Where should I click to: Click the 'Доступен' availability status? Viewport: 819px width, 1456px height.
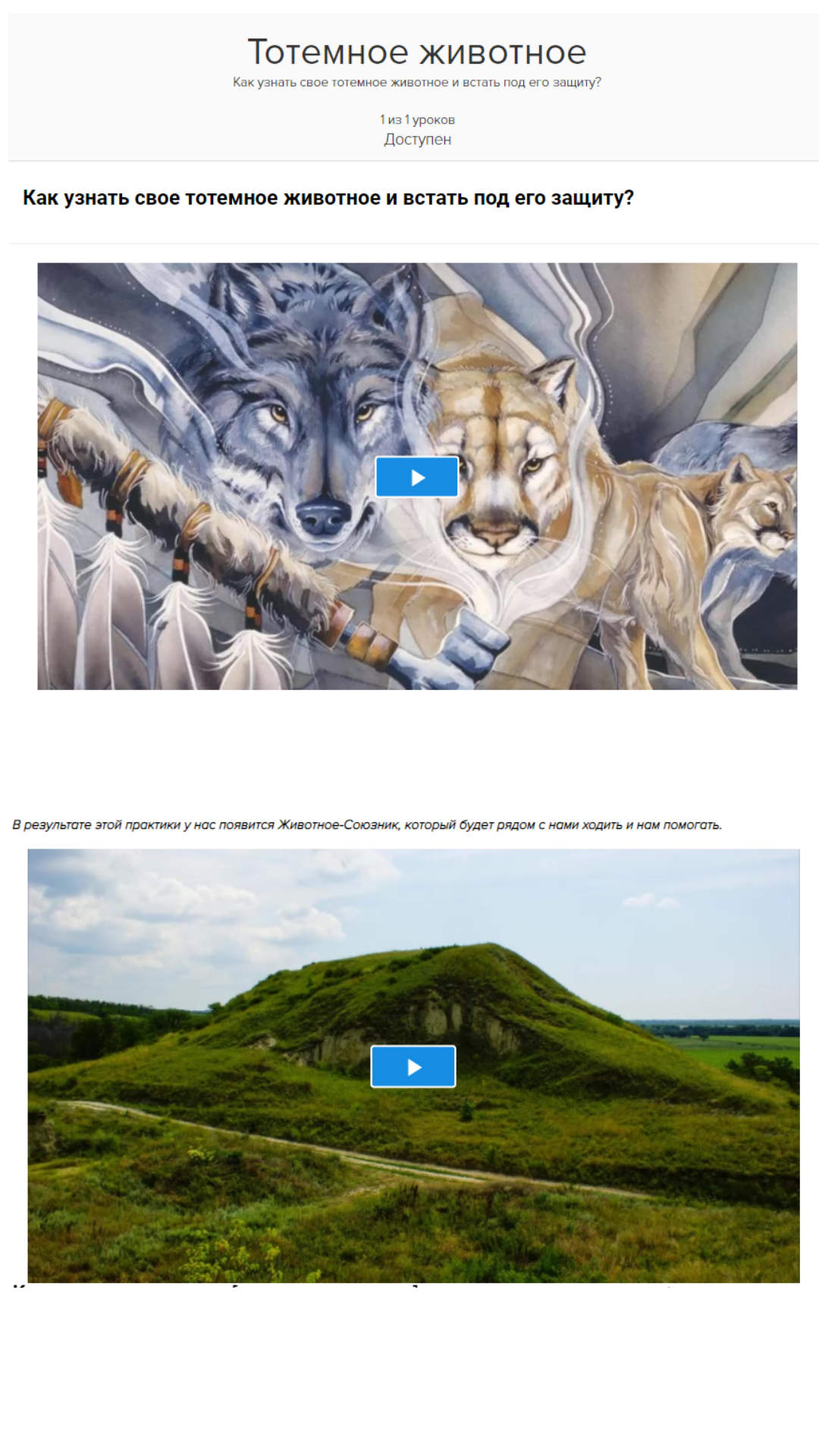tap(417, 140)
